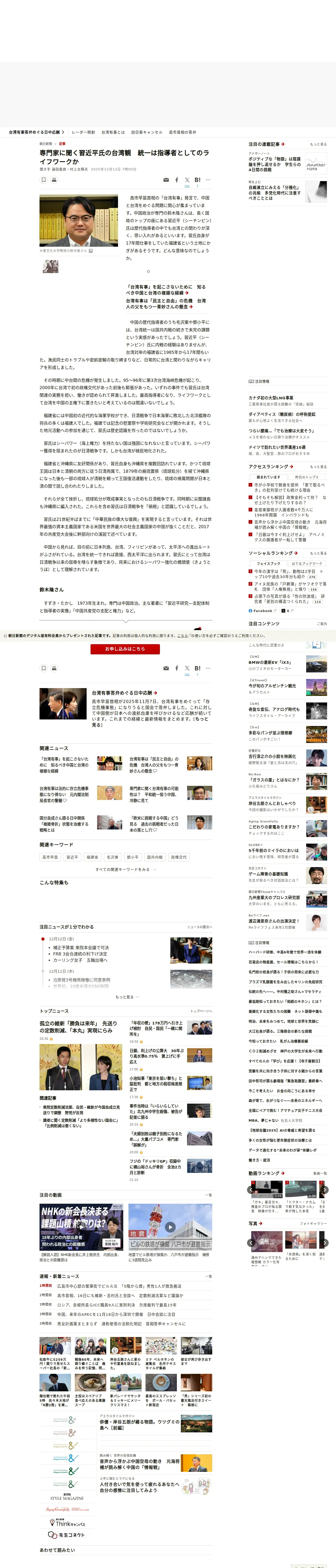Select the 国共内戦 keyword tag
Screen dimensions: 336x1568
[155, 857]
